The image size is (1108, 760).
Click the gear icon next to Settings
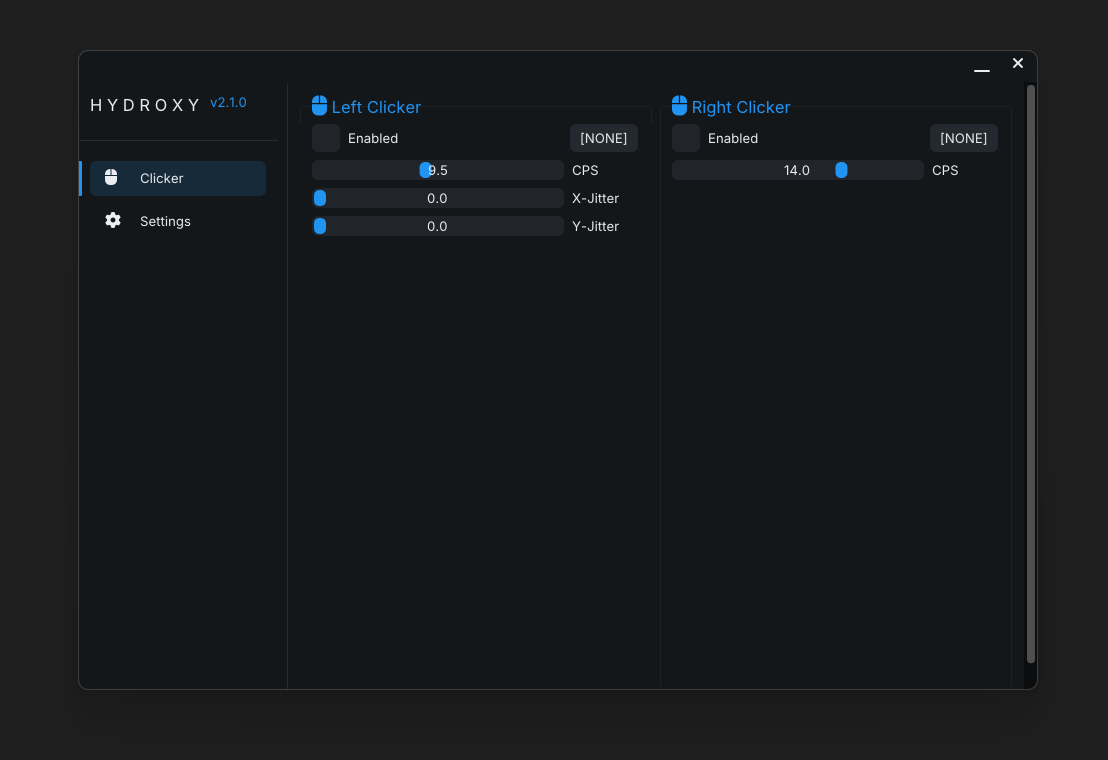tap(113, 220)
